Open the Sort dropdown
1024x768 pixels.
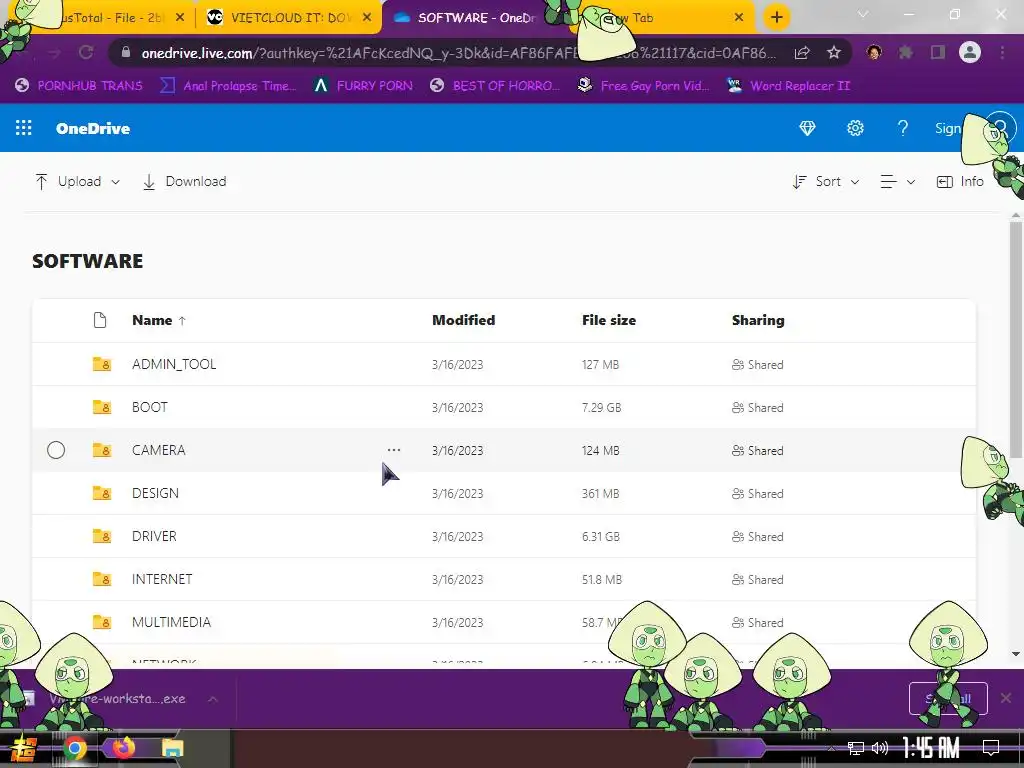coord(825,182)
